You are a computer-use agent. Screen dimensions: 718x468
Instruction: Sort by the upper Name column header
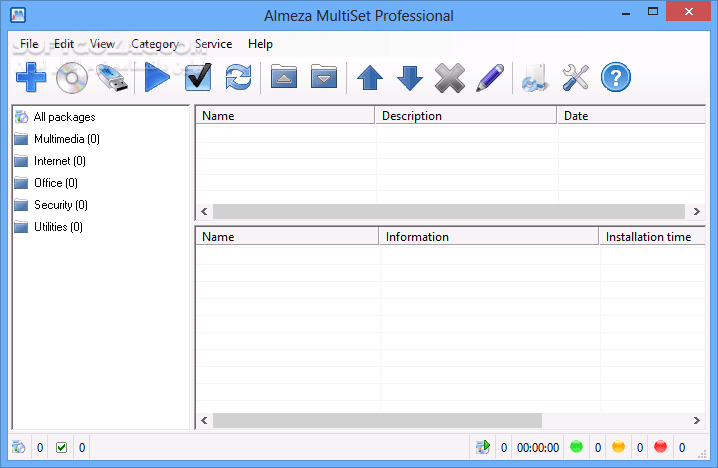tap(285, 116)
